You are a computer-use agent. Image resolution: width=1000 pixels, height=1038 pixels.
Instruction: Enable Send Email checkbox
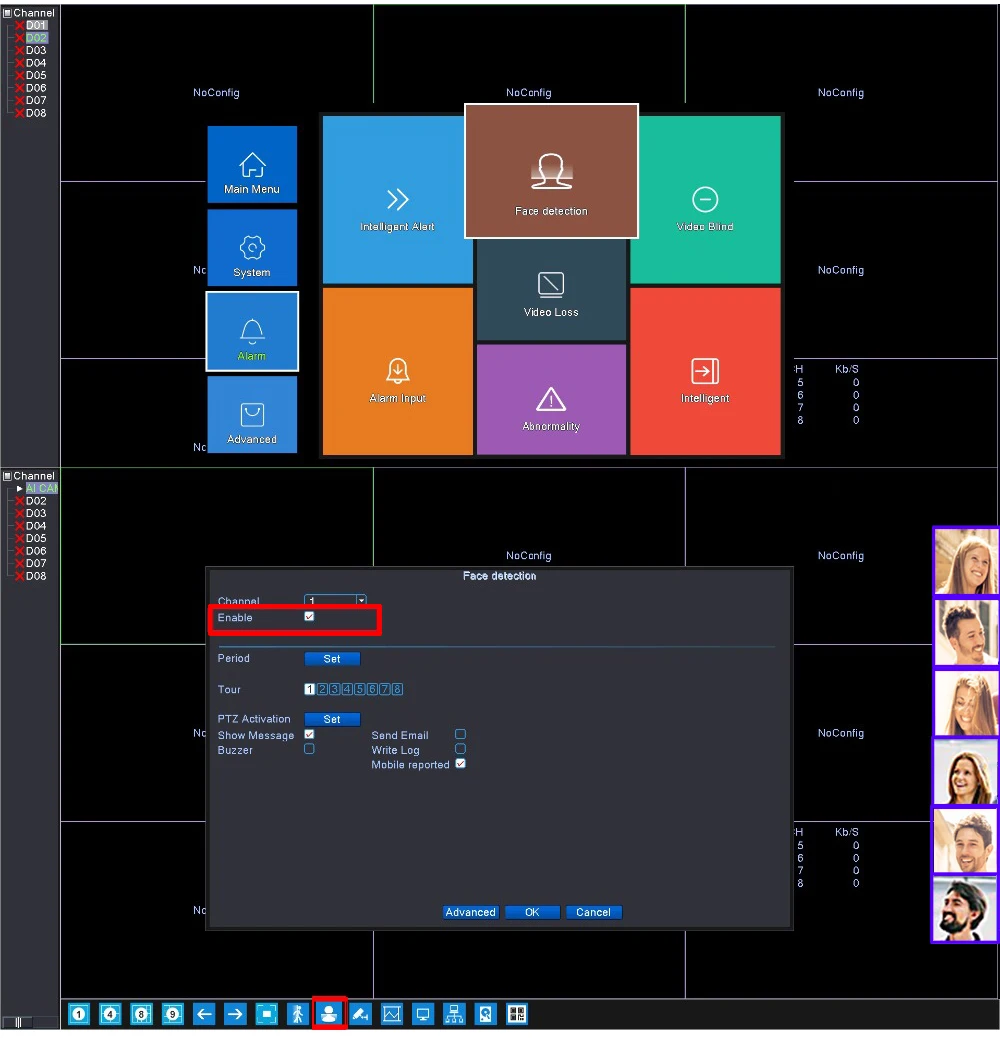(461, 734)
